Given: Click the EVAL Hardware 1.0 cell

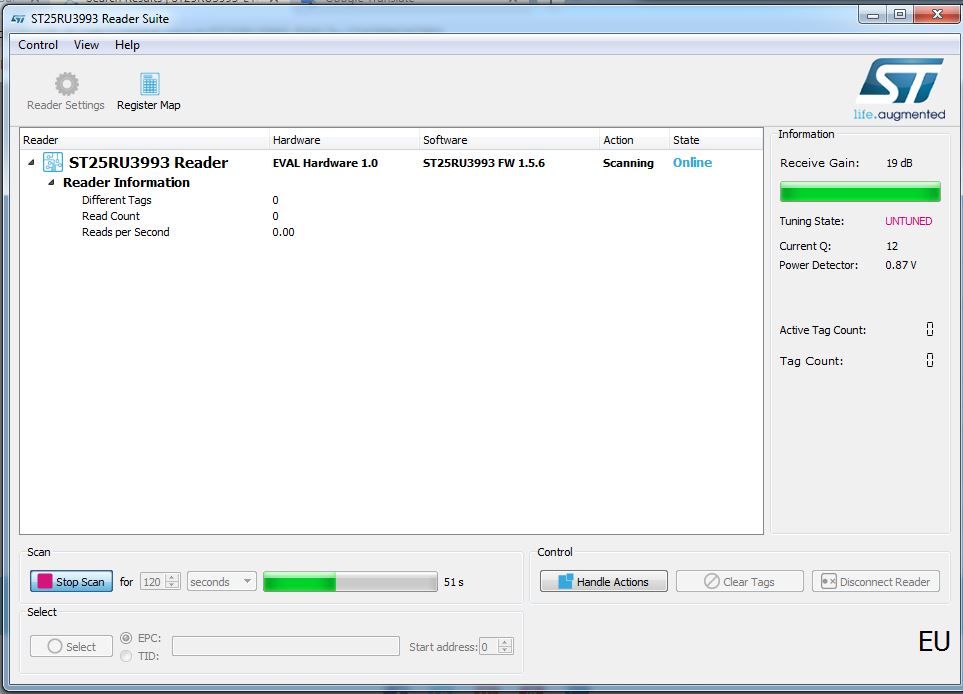Looking at the screenshot, I should [x=325, y=163].
